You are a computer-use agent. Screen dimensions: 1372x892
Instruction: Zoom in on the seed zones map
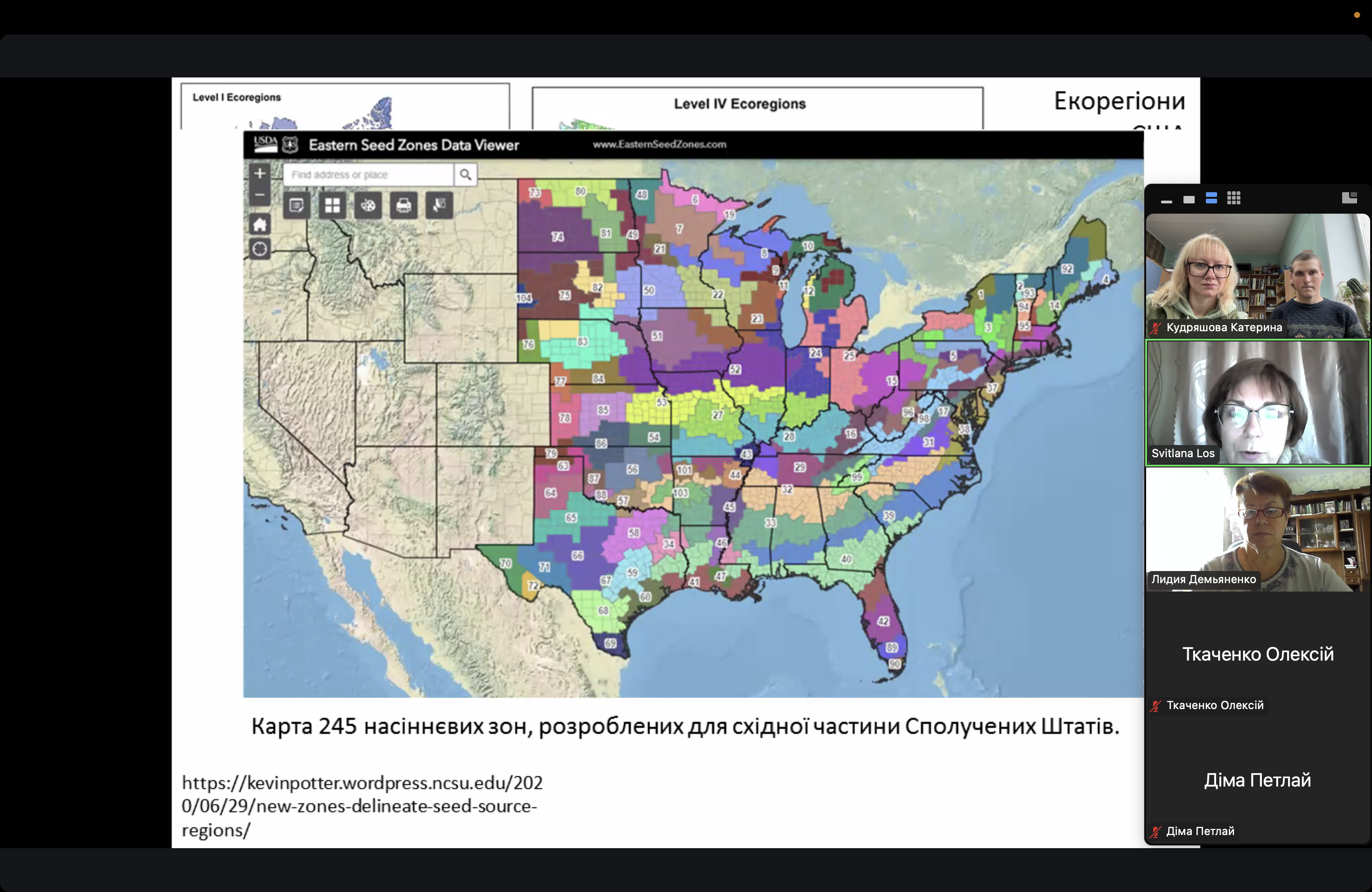click(x=260, y=174)
